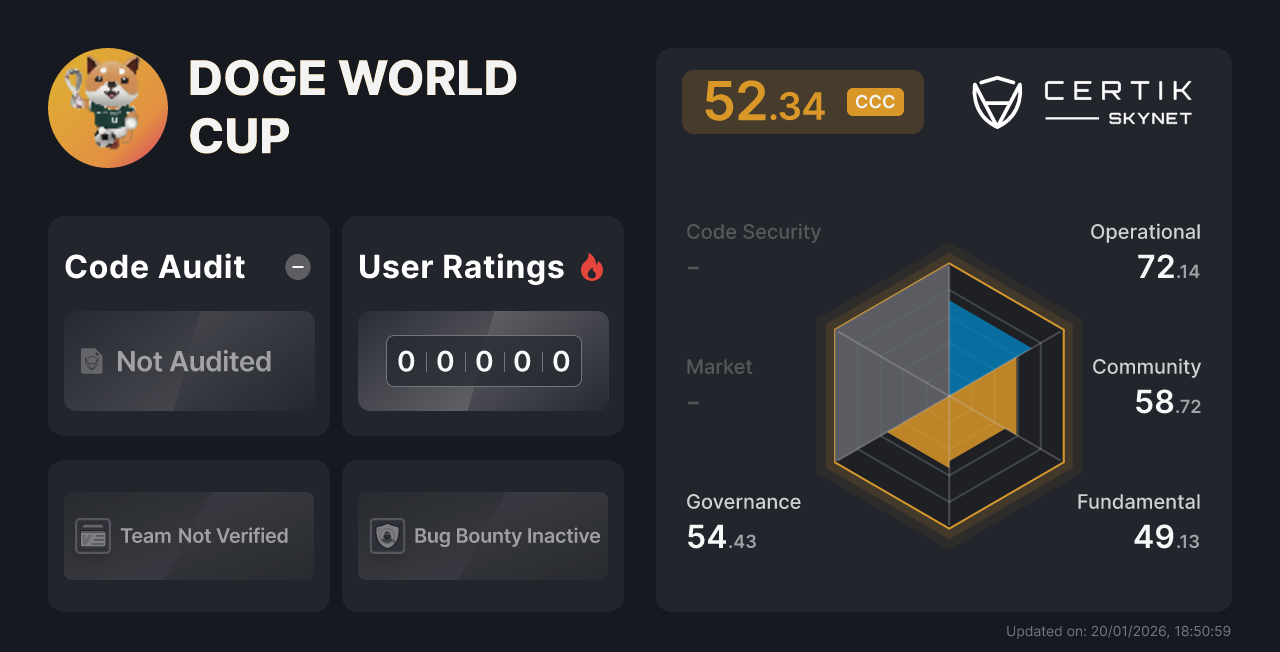Toggle the Team Not Verified status
This screenshot has height=652, width=1280.
point(188,536)
